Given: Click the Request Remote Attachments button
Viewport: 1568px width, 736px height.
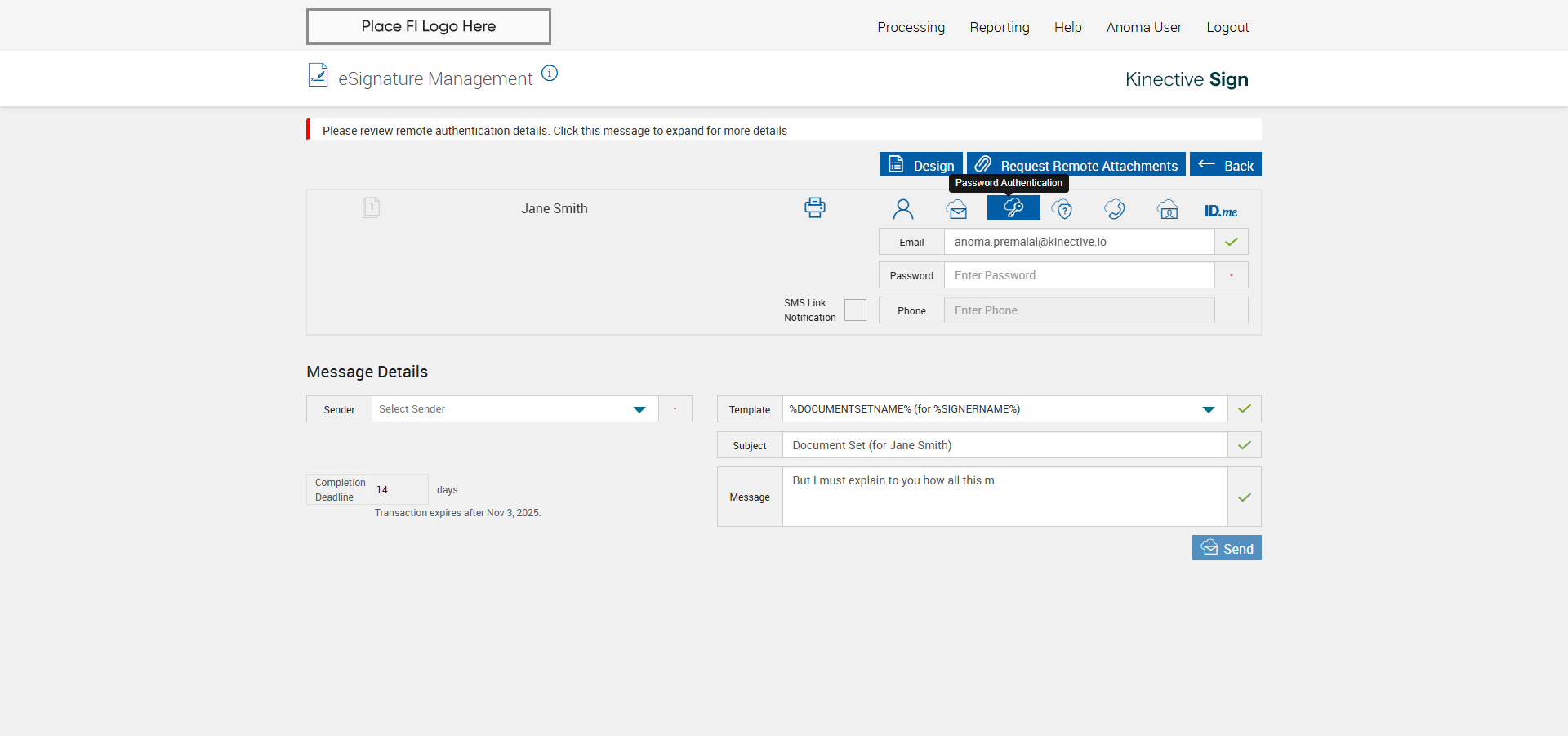Looking at the screenshot, I should pos(1076,165).
